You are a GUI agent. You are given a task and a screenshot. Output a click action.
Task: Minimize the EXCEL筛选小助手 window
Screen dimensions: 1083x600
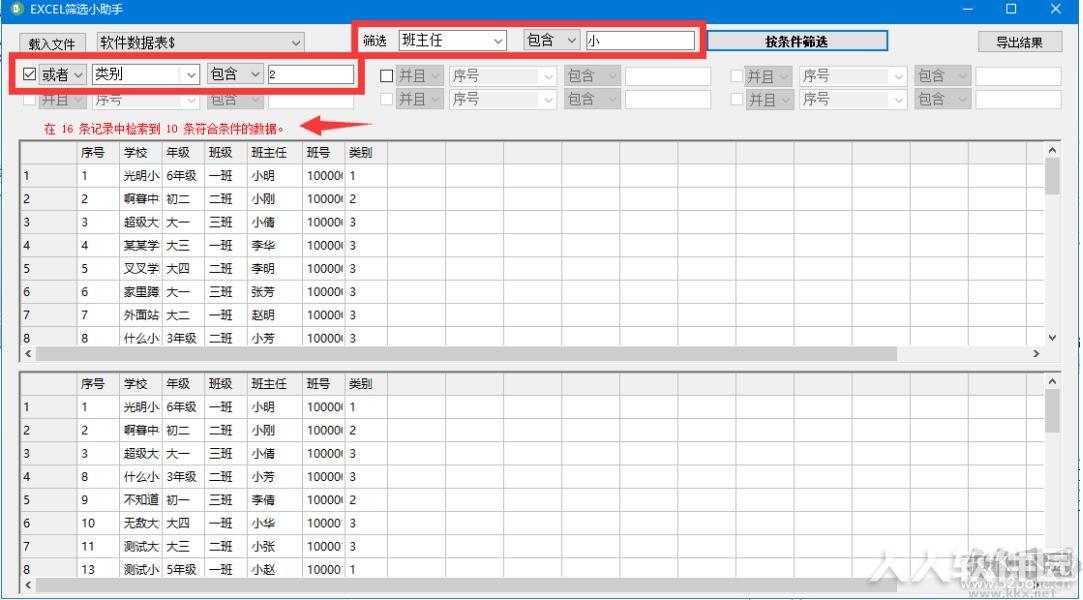[x=968, y=9]
